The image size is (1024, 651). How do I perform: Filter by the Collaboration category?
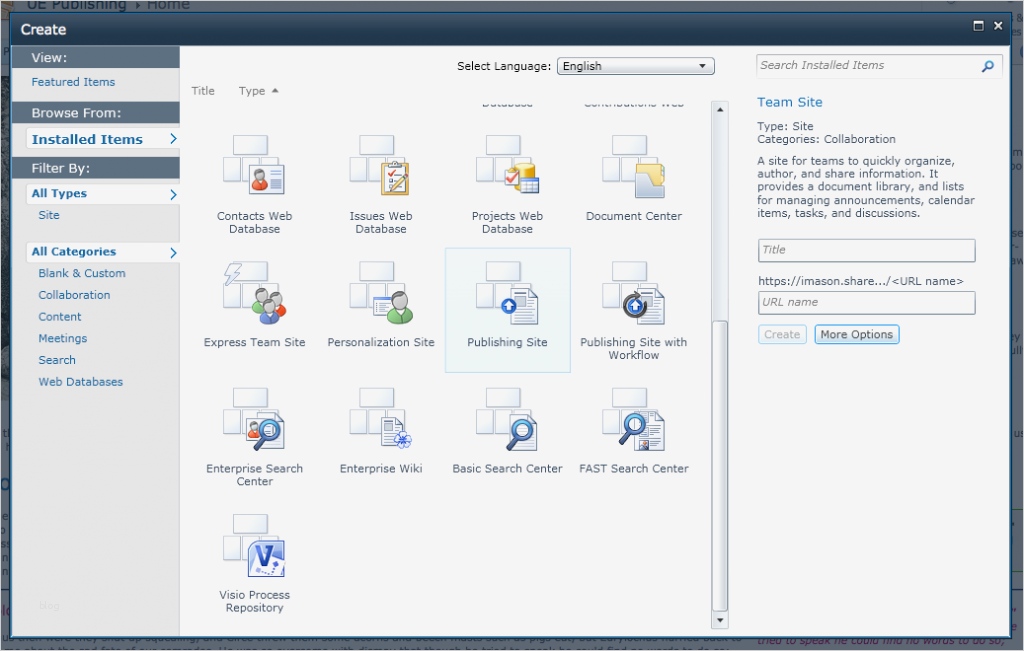coord(74,295)
